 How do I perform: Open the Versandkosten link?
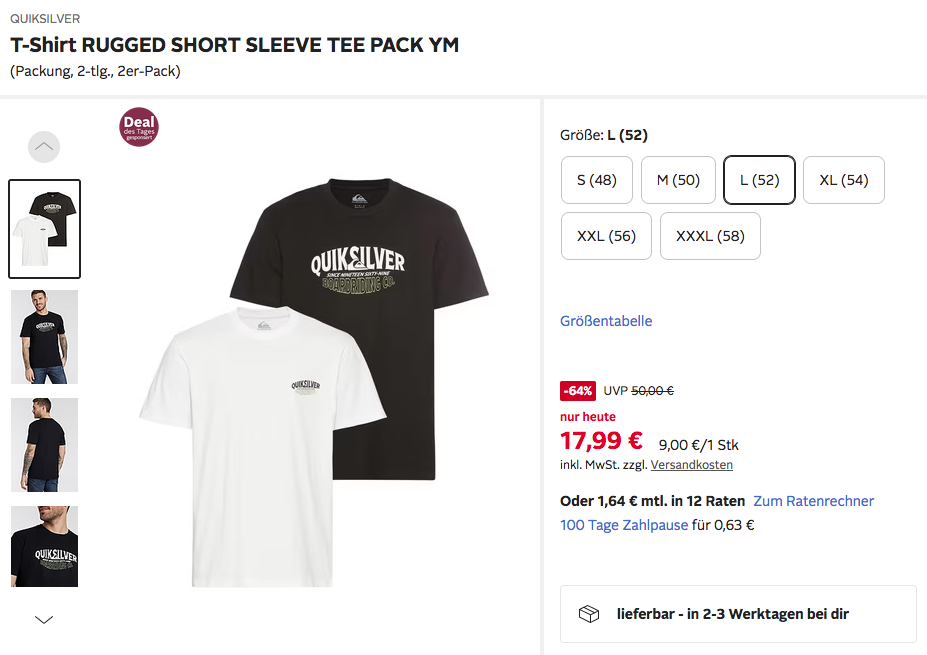[692, 465]
